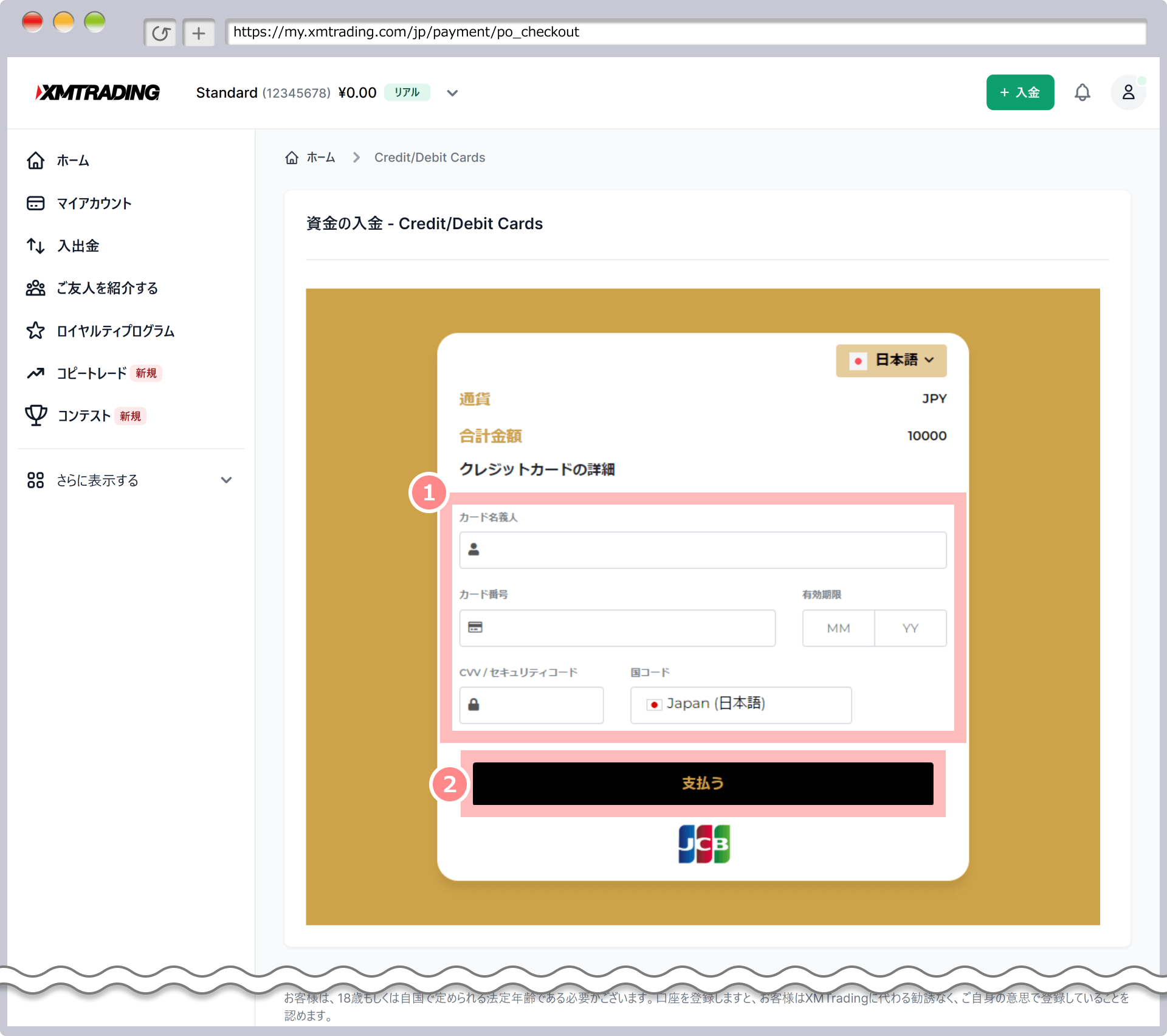Expand the account selector chevron
The width and height of the screenshot is (1167, 1036).
[452, 93]
